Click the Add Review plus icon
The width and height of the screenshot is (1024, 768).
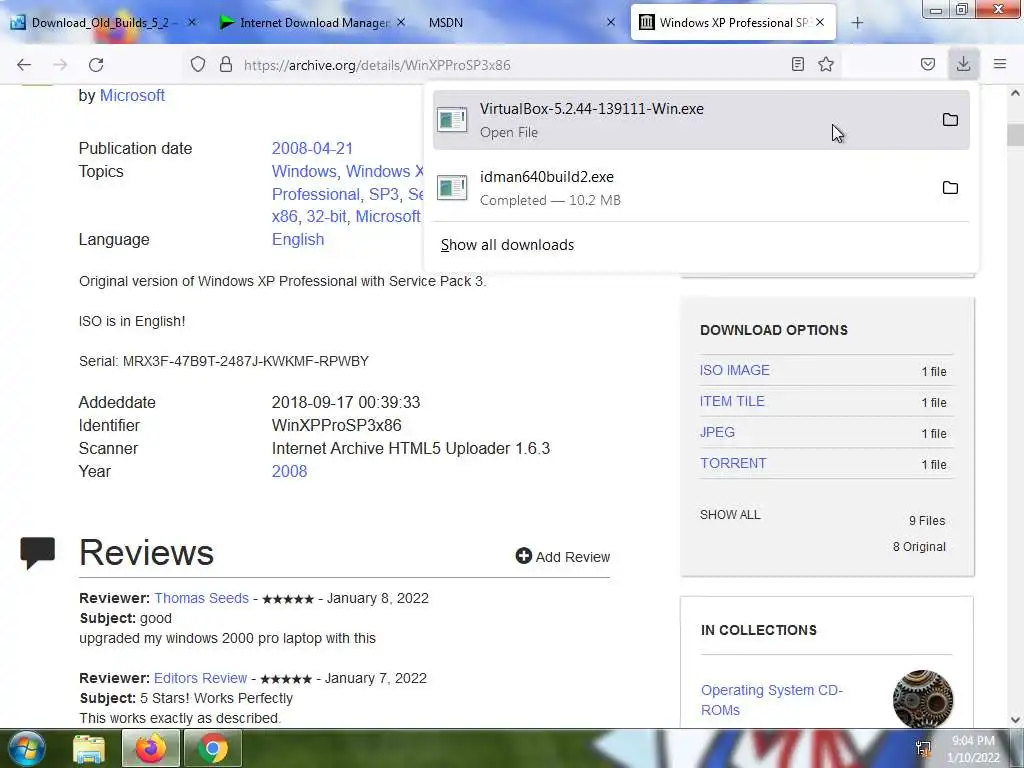click(x=524, y=556)
